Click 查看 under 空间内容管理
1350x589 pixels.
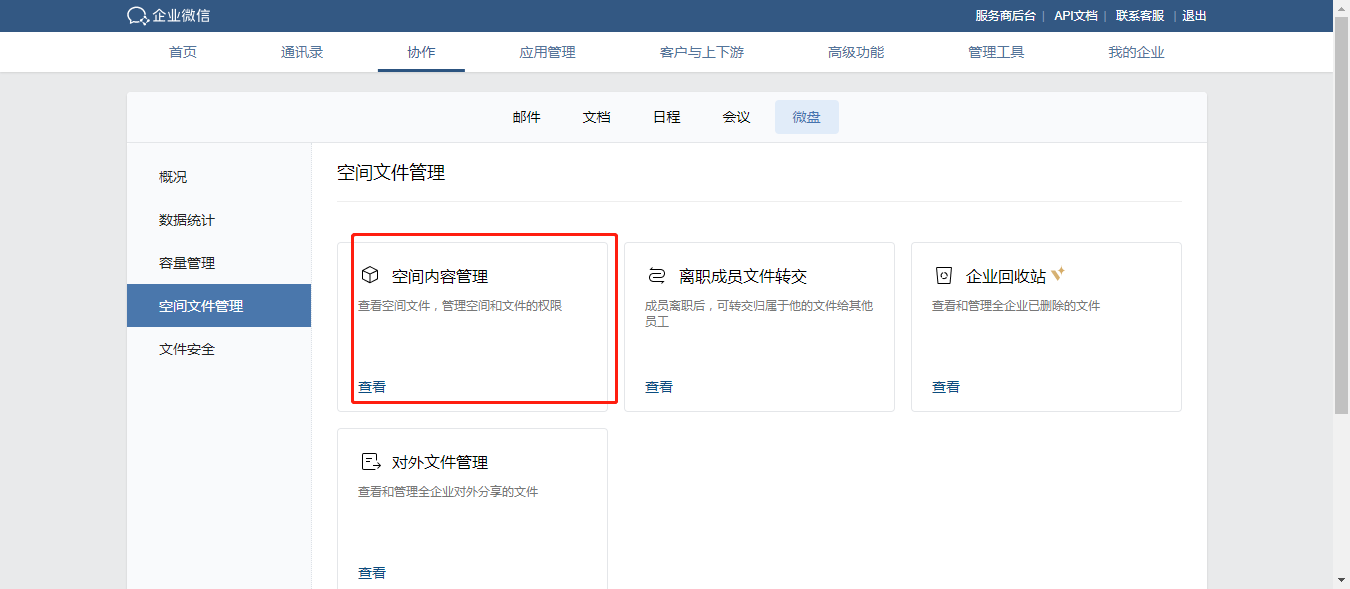[372, 387]
